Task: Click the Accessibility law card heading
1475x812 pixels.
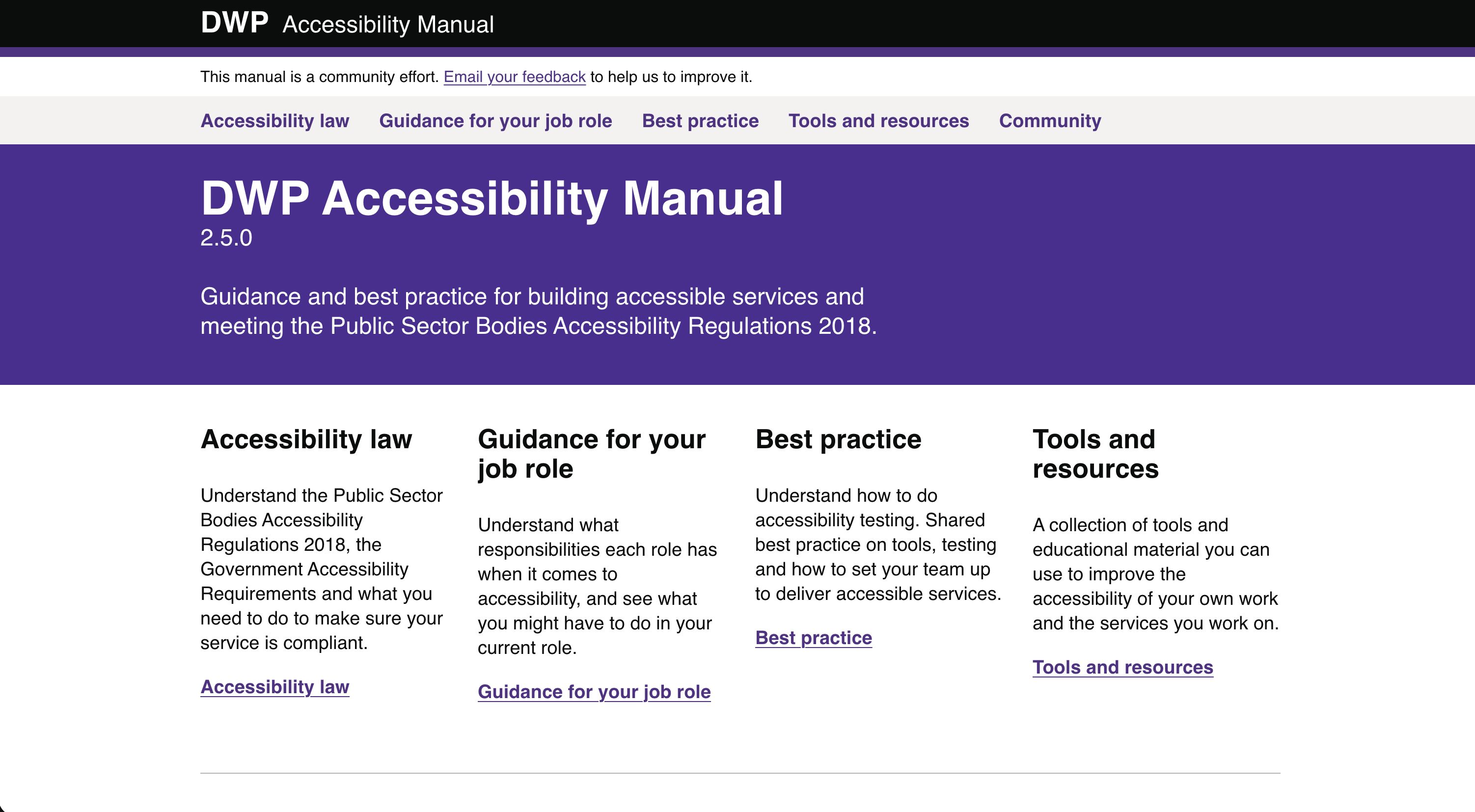Action: [306, 439]
